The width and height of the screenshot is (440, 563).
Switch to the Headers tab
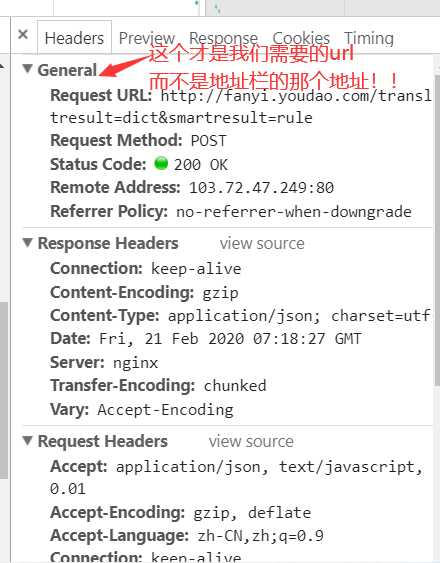[74, 38]
